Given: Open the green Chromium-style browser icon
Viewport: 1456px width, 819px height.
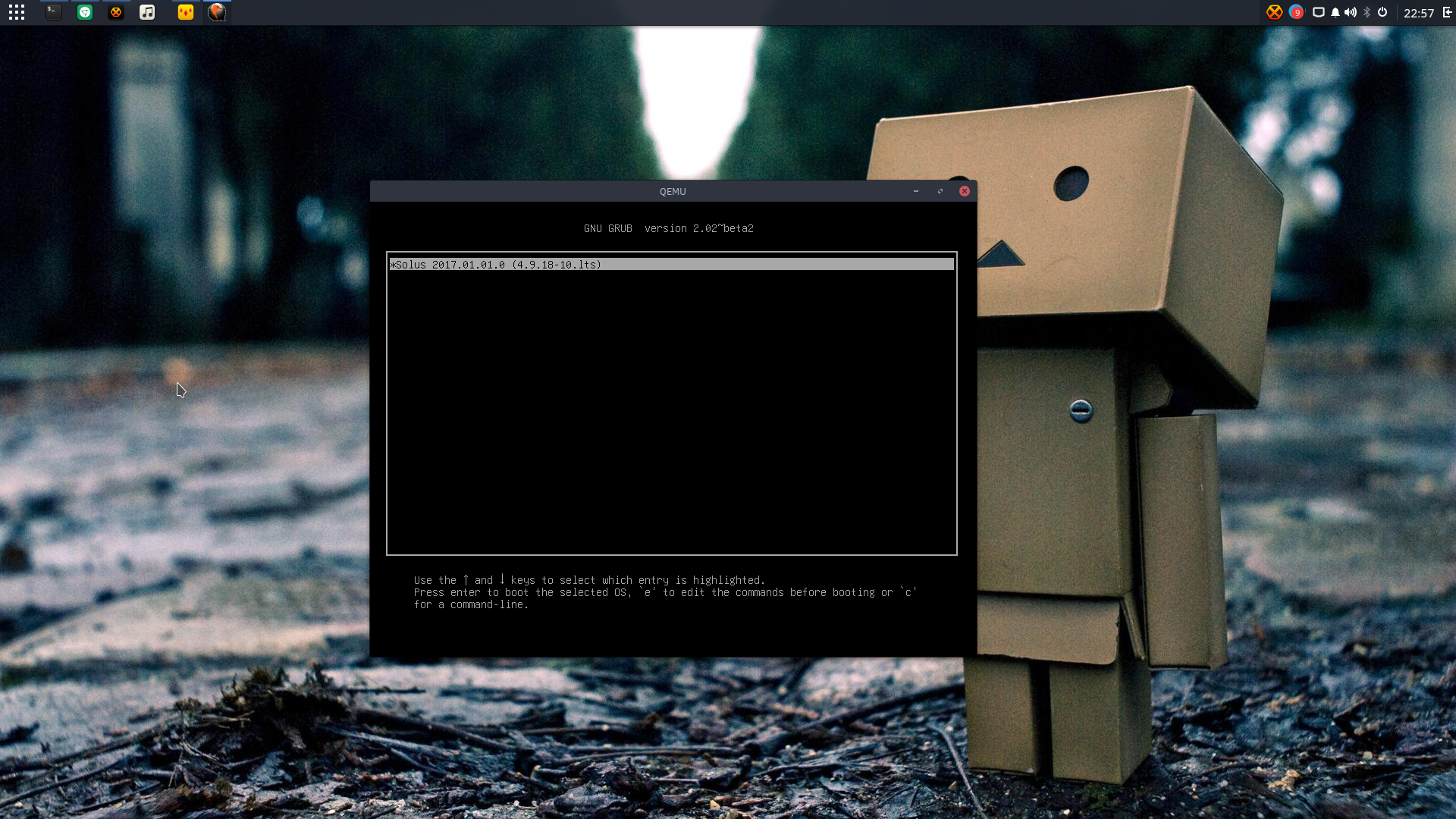Looking at the screenshot, I should [85, 12].
